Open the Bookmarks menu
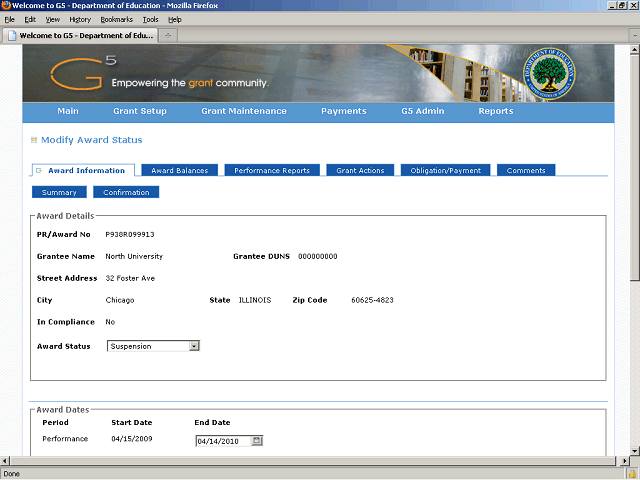 117,19
